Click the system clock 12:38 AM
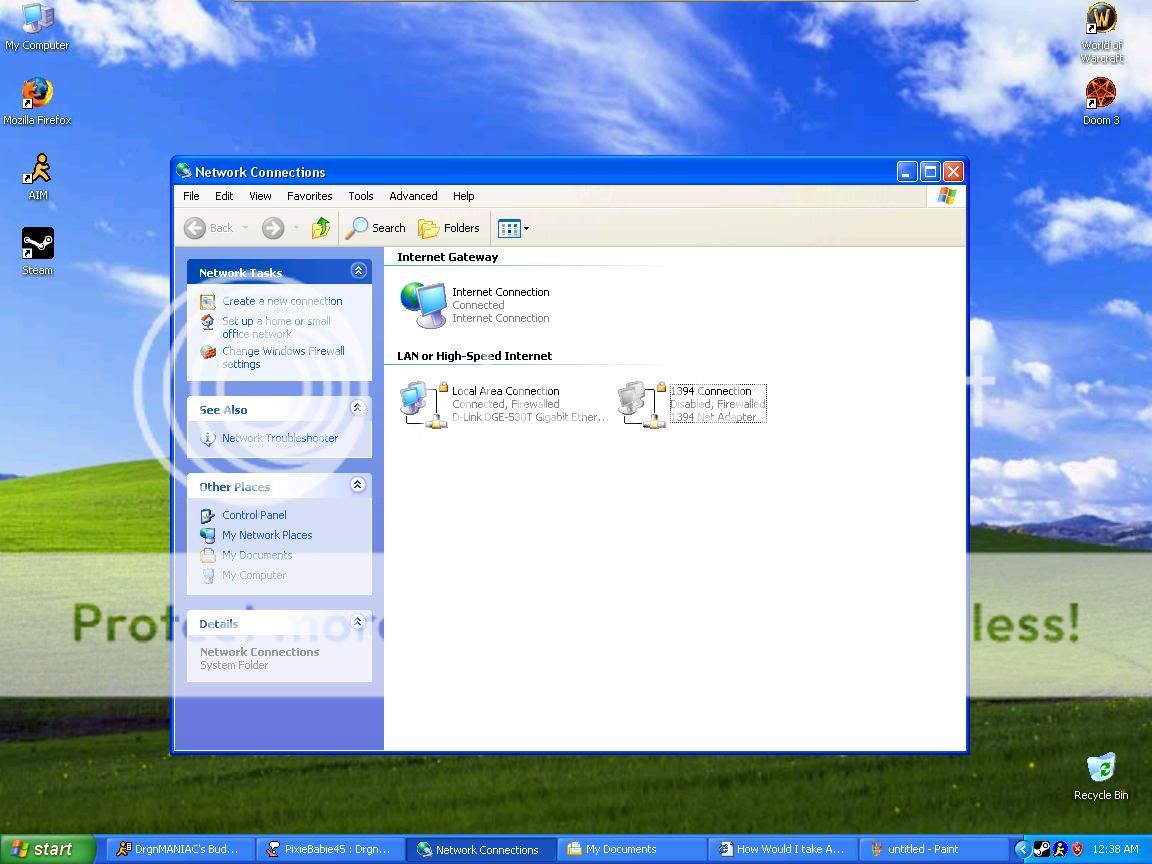The width and height of the screenshot is (1152, 864). (x=1115, y=849)
